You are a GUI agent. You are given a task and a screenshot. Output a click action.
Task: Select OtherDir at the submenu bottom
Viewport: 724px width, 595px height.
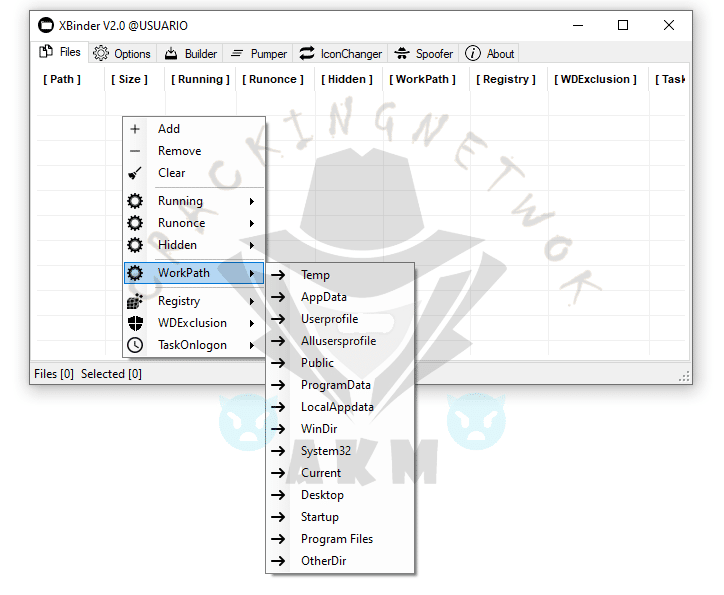coord(323,561)
